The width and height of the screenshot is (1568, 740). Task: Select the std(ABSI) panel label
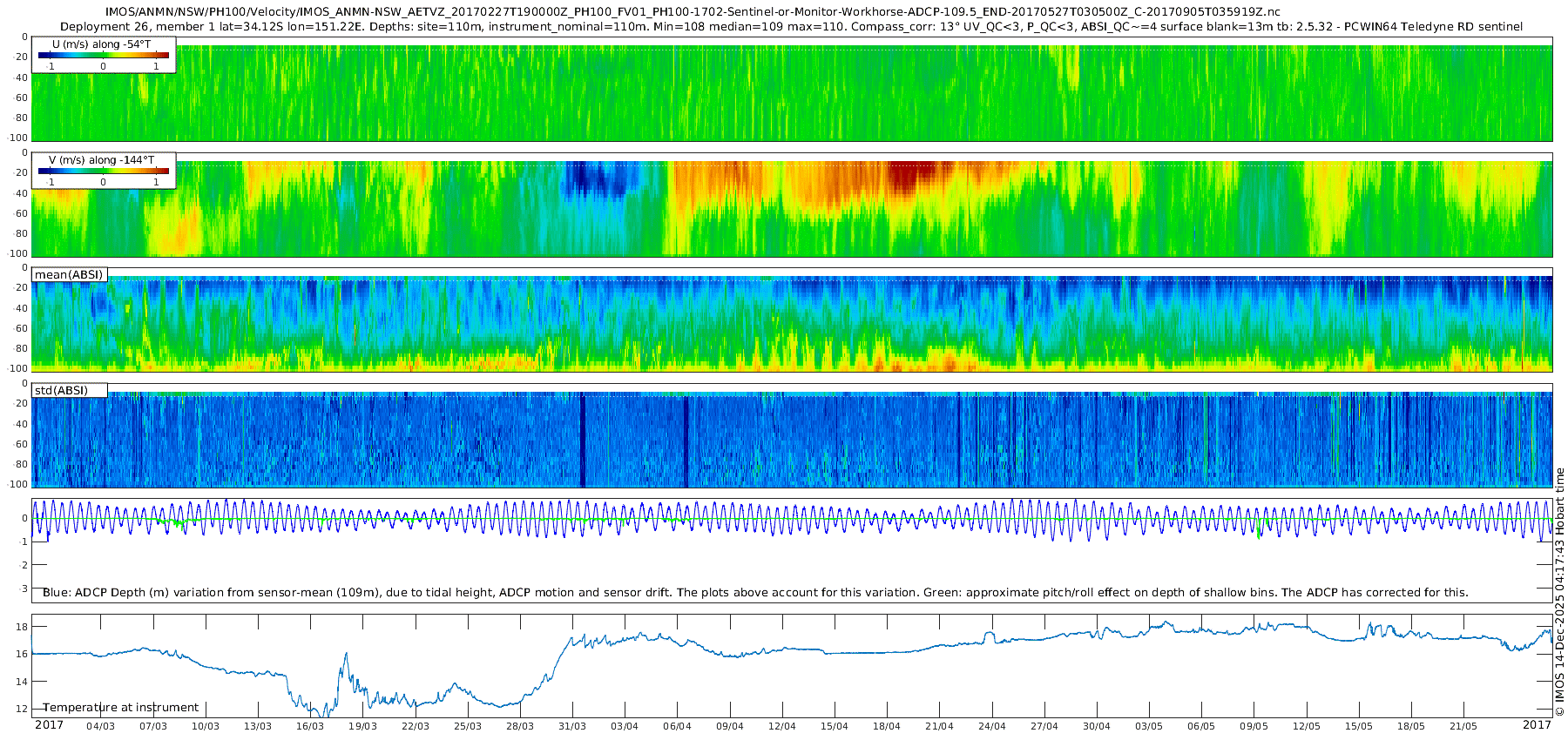[61, 390]
